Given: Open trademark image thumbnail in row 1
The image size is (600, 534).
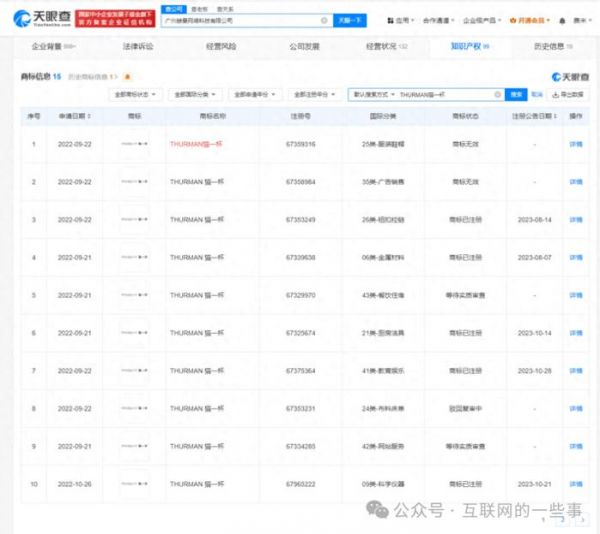Looking at the screenshot, I should pyautogui.click(x=134, y=144).
